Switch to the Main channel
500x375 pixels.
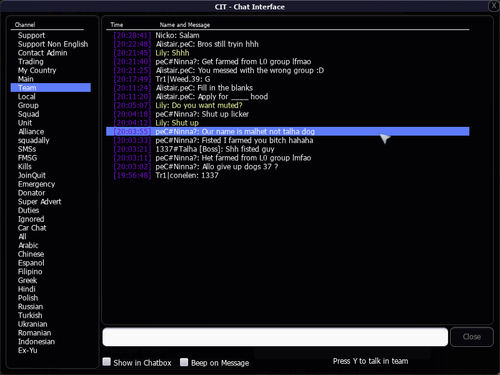[x=26, y=79]
